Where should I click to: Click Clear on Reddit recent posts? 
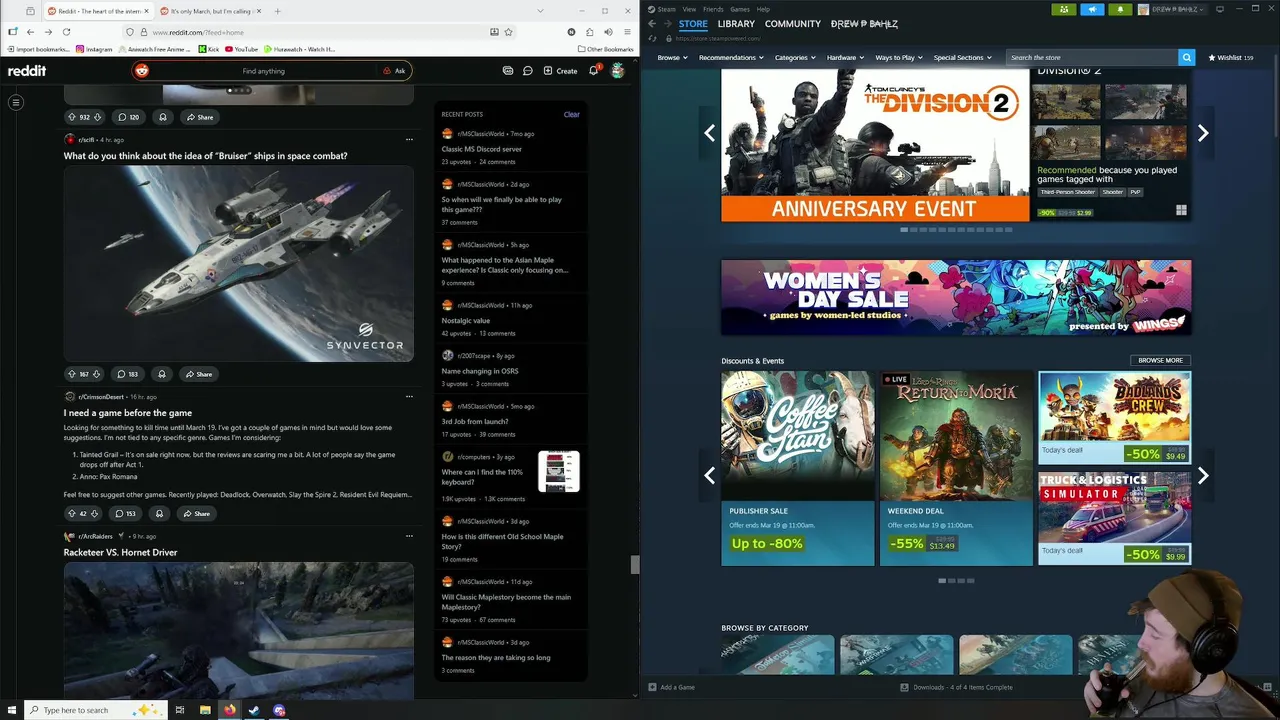coord(571,114)
